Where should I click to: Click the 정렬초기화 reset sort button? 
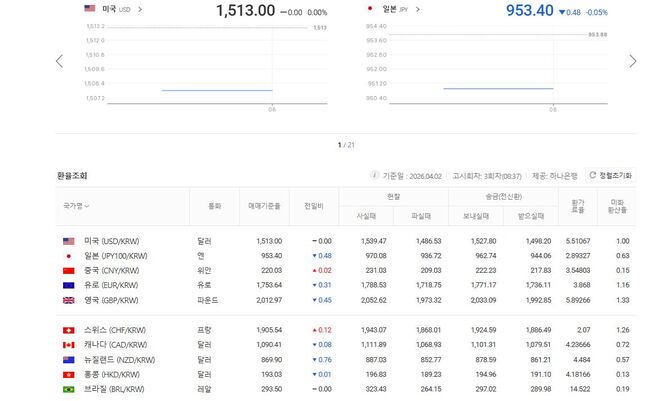611,175
